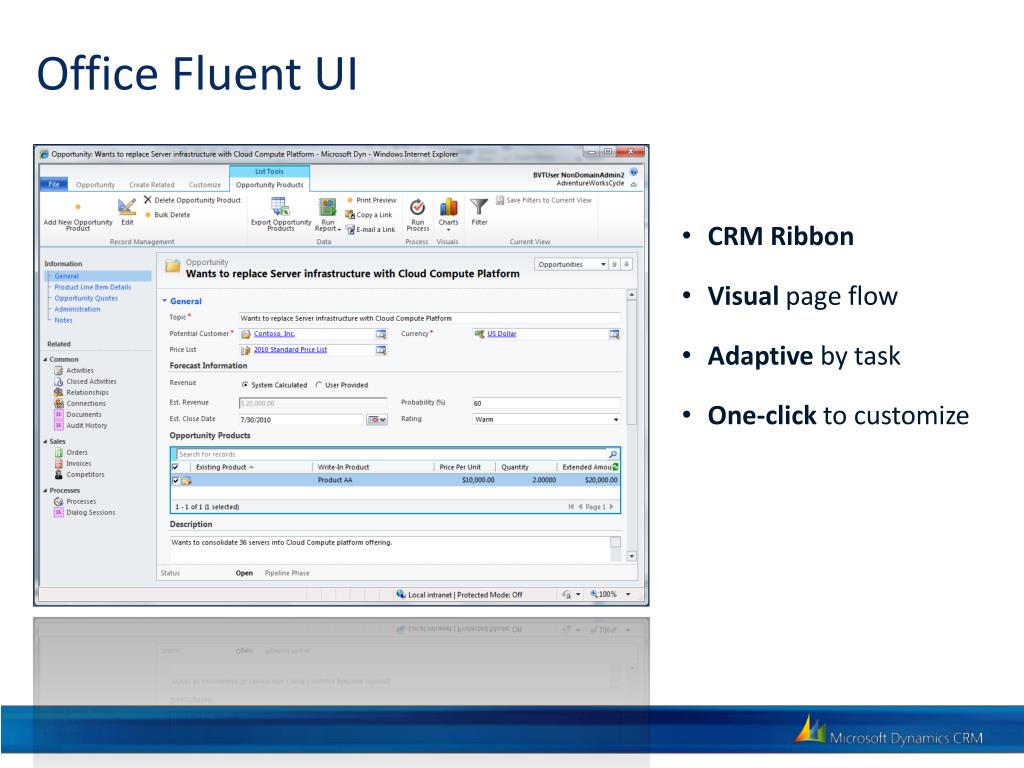Click the Competitors sidebar item
The width and height of the screenshot is (1024, 768).
click(79, 475)
